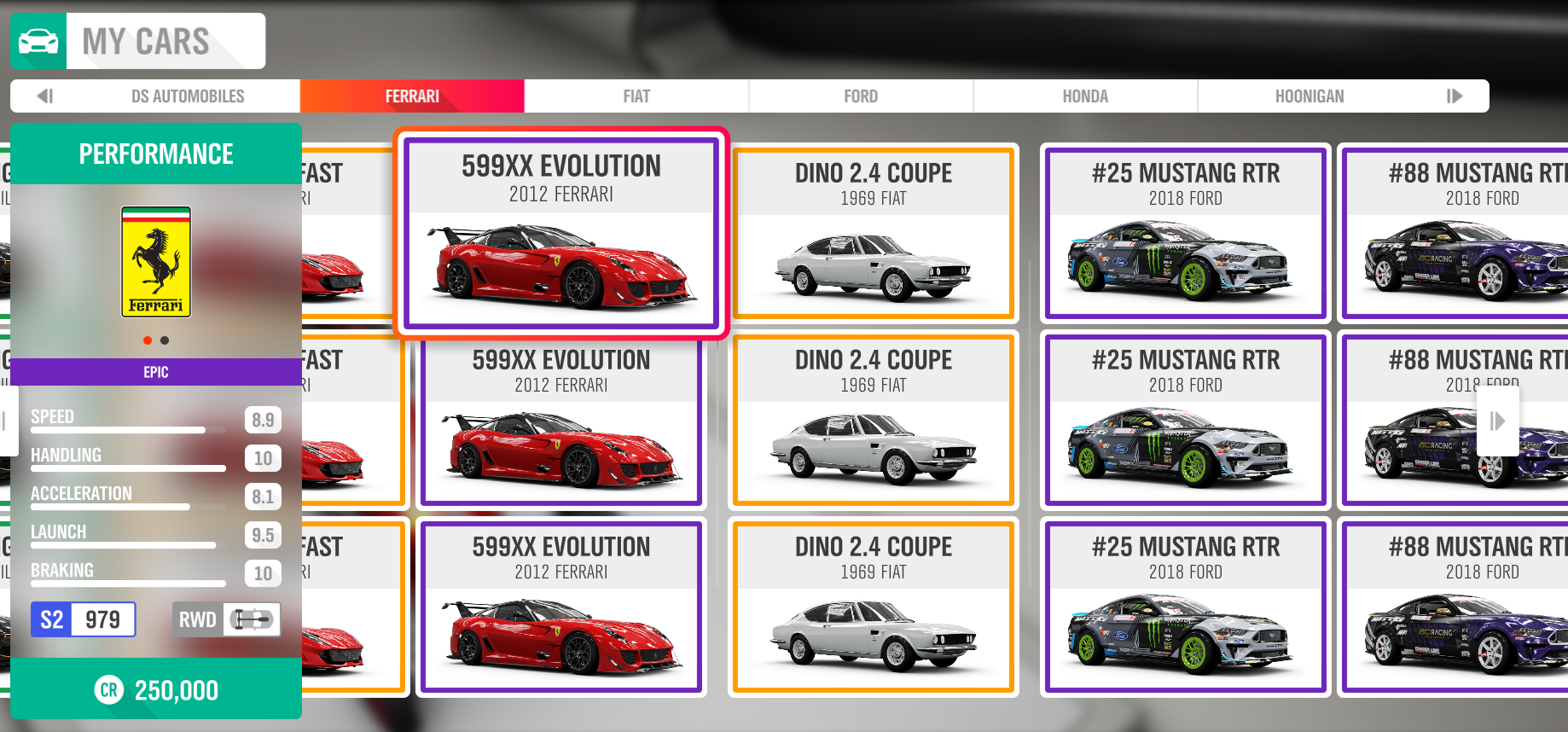Select the top #25 Mustang RTR card

click(x=1186, y=233)
